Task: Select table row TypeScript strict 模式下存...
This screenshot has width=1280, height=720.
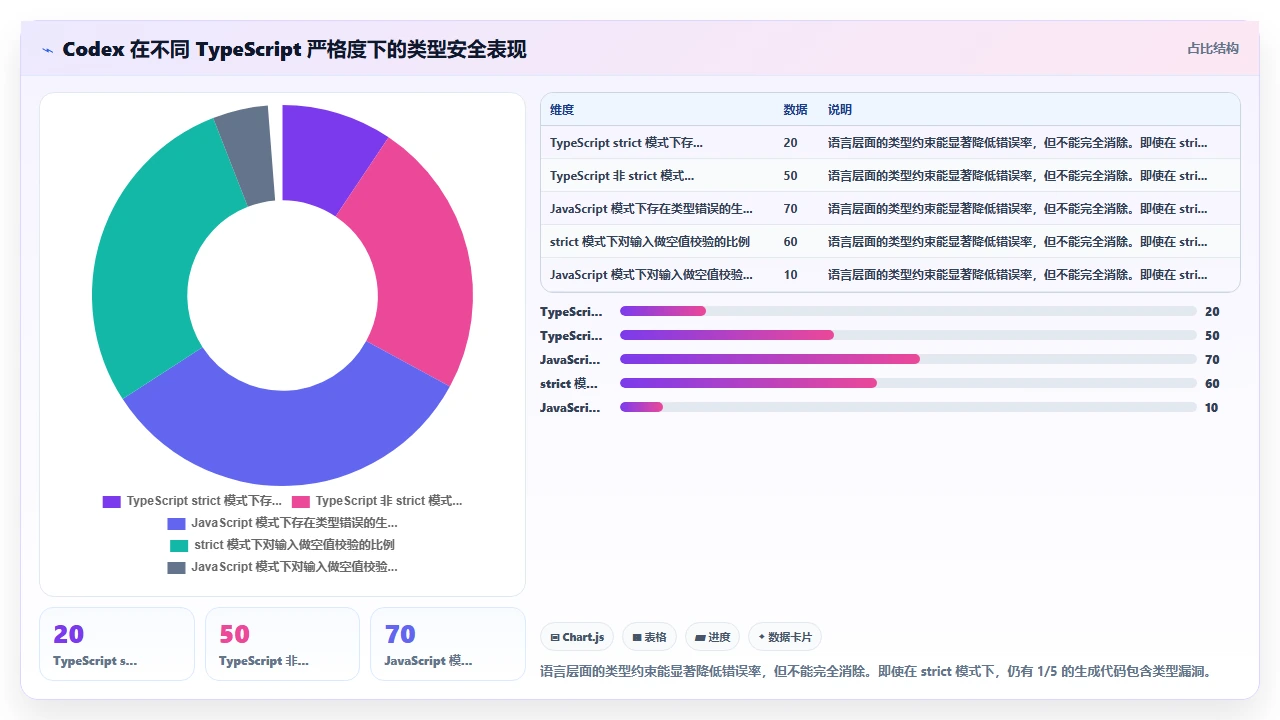Action: (x=890, y=143)
